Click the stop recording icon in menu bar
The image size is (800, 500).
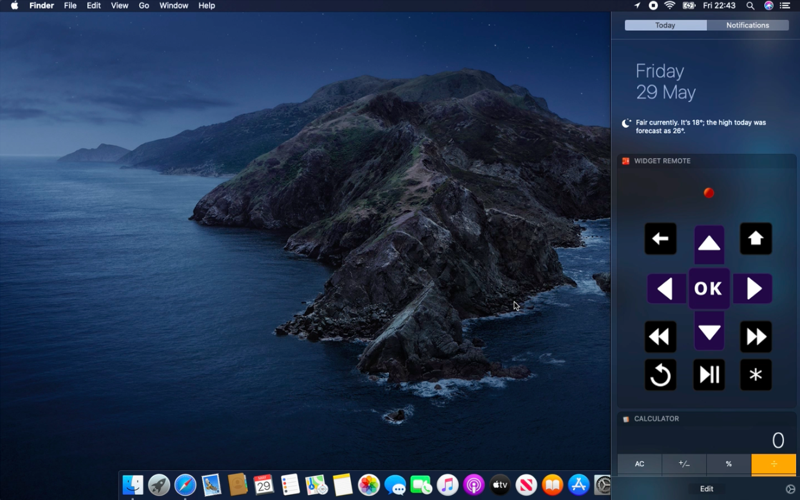pyautogui.click(x=653, y=6)
